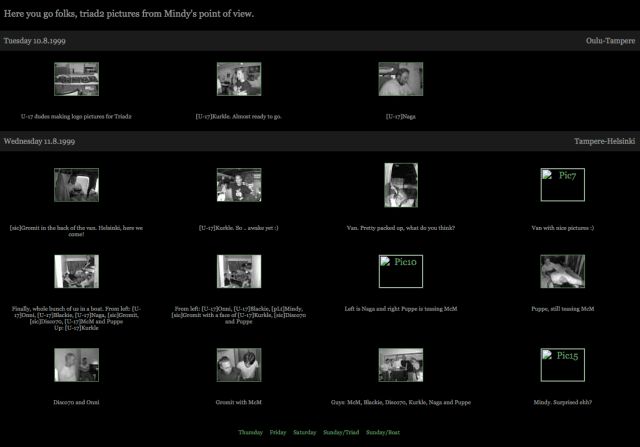Open the 'Guys: McM, Blackie' group photo
This screenshot has width=640, height=447.
point(400,365)
